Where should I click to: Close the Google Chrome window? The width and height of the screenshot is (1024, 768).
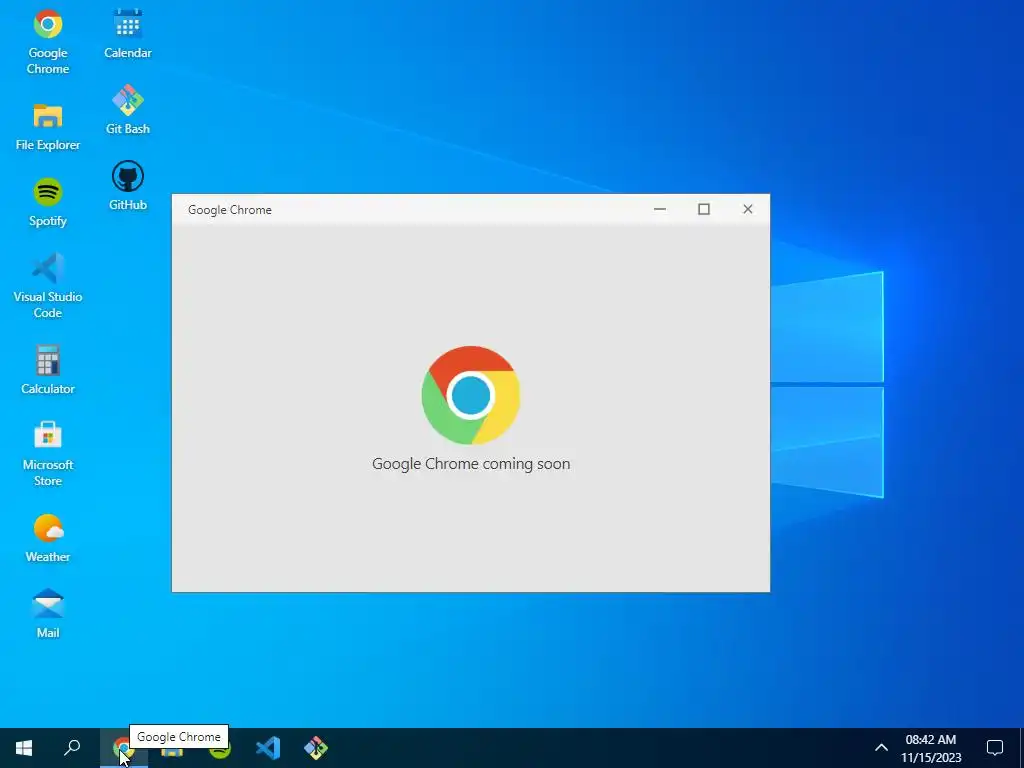point(748,209)
